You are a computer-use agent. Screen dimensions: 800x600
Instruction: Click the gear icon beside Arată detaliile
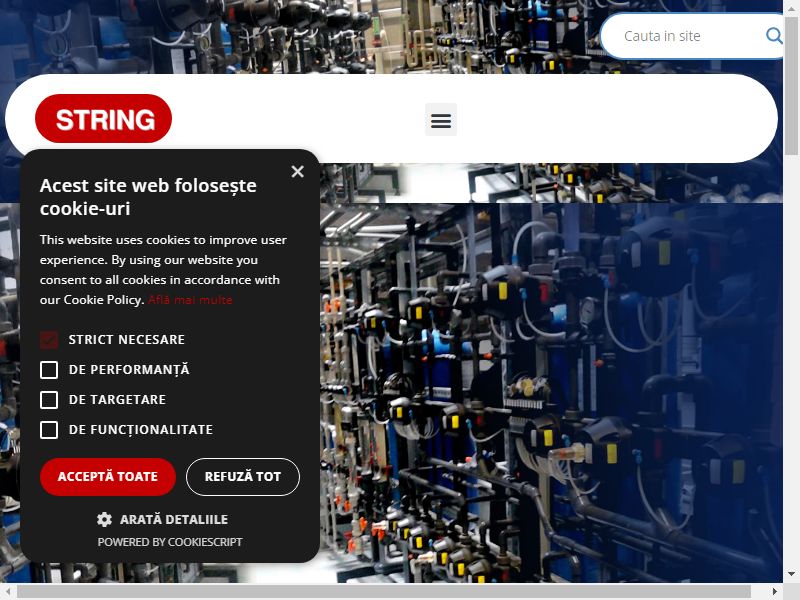[105, 519]
